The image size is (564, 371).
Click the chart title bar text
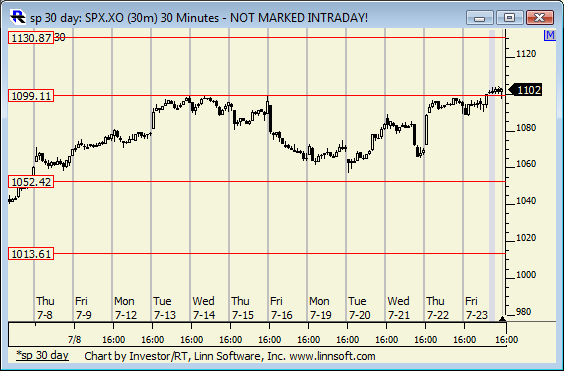(199, 18)
